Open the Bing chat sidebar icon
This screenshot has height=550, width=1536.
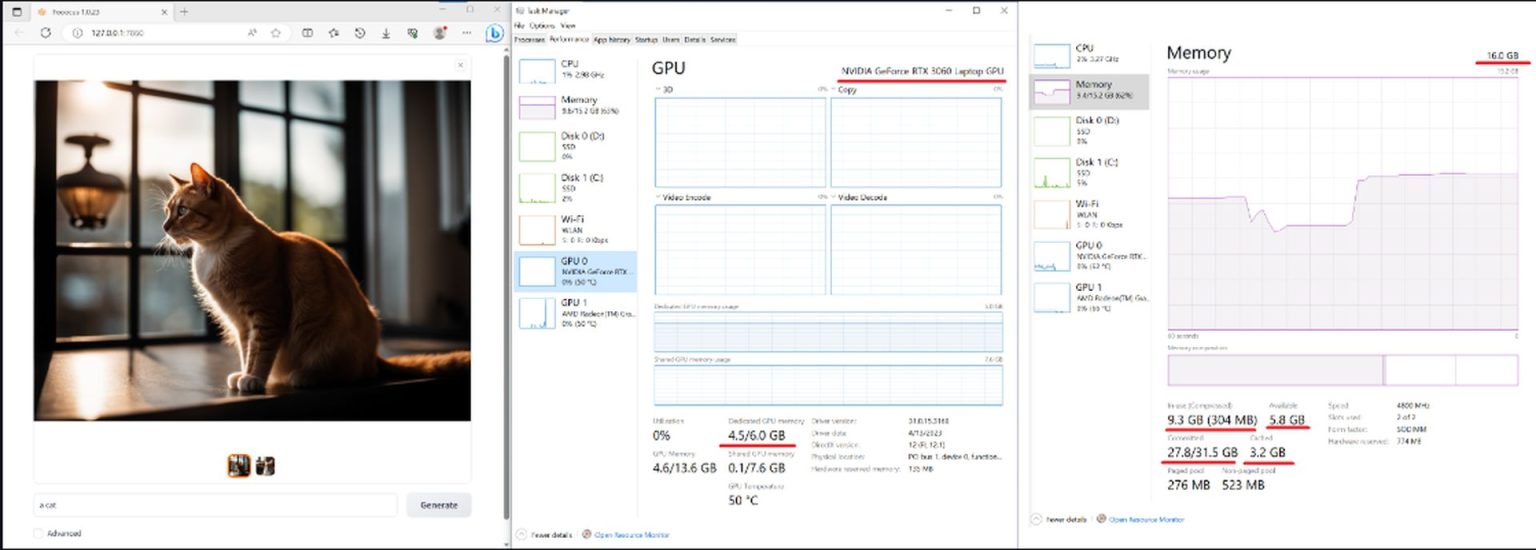tap(494, 33)
